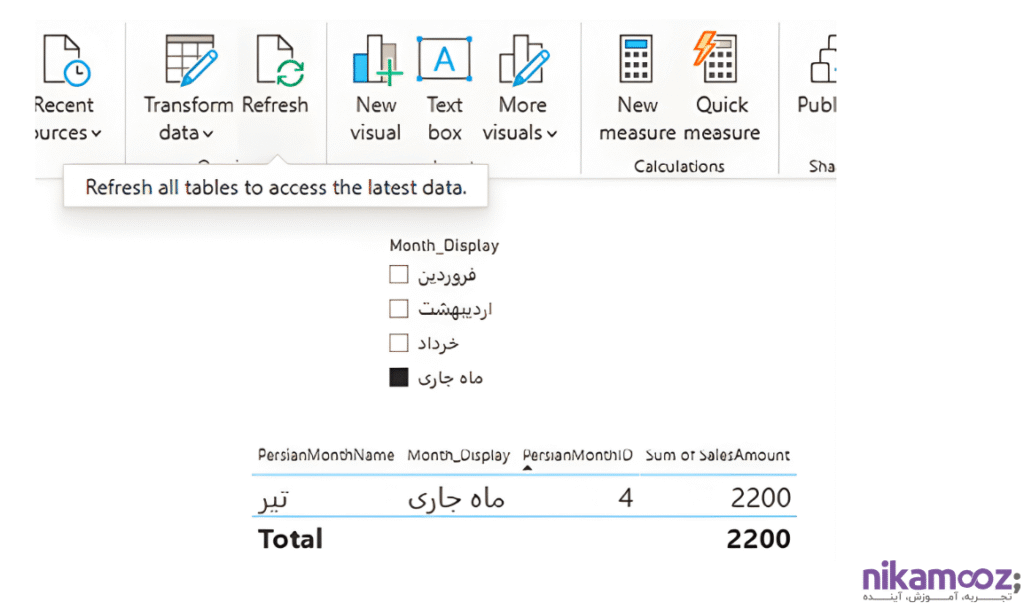Open the Text box tool

(x=444, y=58)
